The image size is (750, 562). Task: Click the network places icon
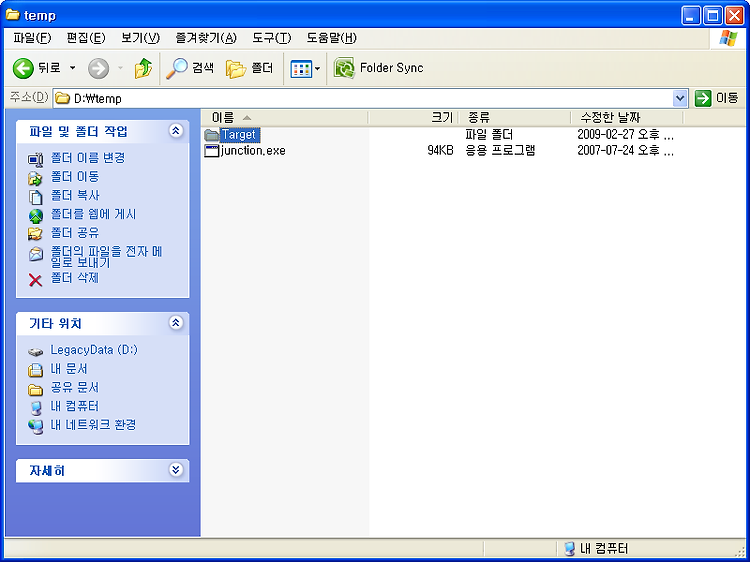pos(35,426)
